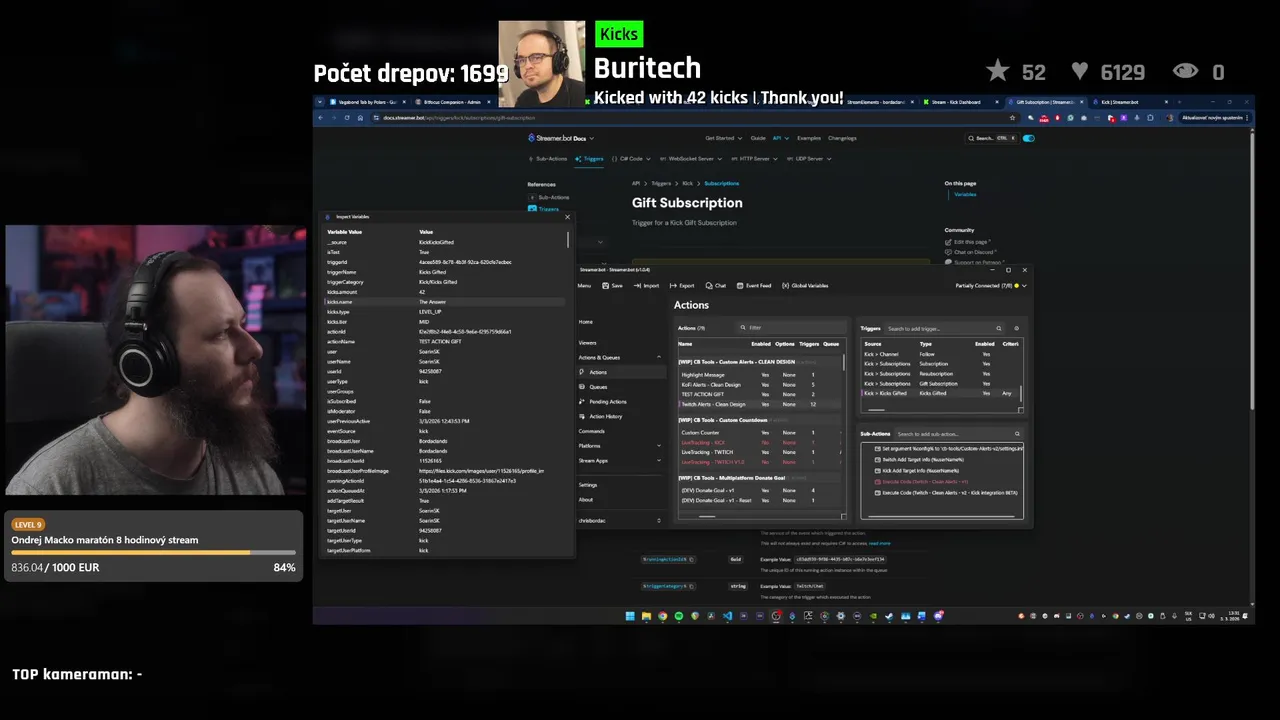
Task: Select the KoFi Alerts - Clean Design action
Action: (760, 385)
